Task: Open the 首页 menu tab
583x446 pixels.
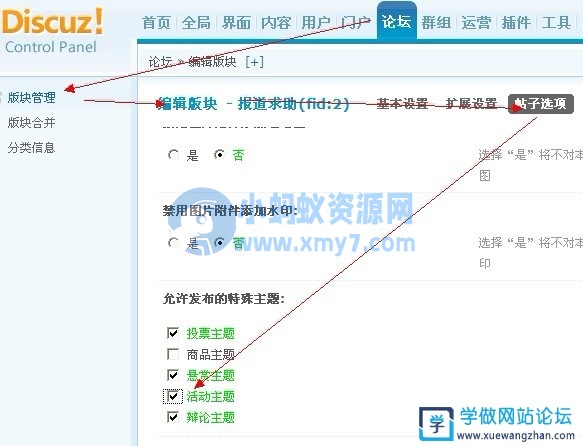Action: (157, 22)
